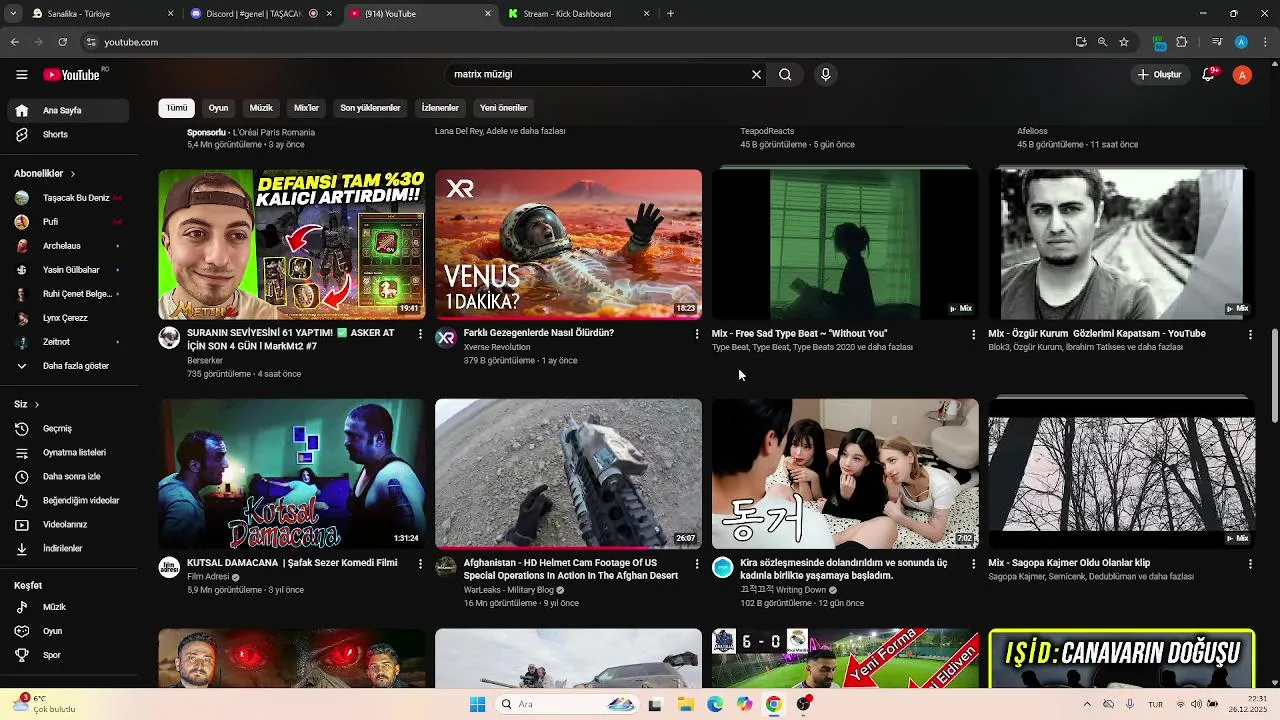Open the Chrome extensions puzzle icon
Viewport: 1280px width, 720px height.
pyautogui.click(x=1182, y=42)
